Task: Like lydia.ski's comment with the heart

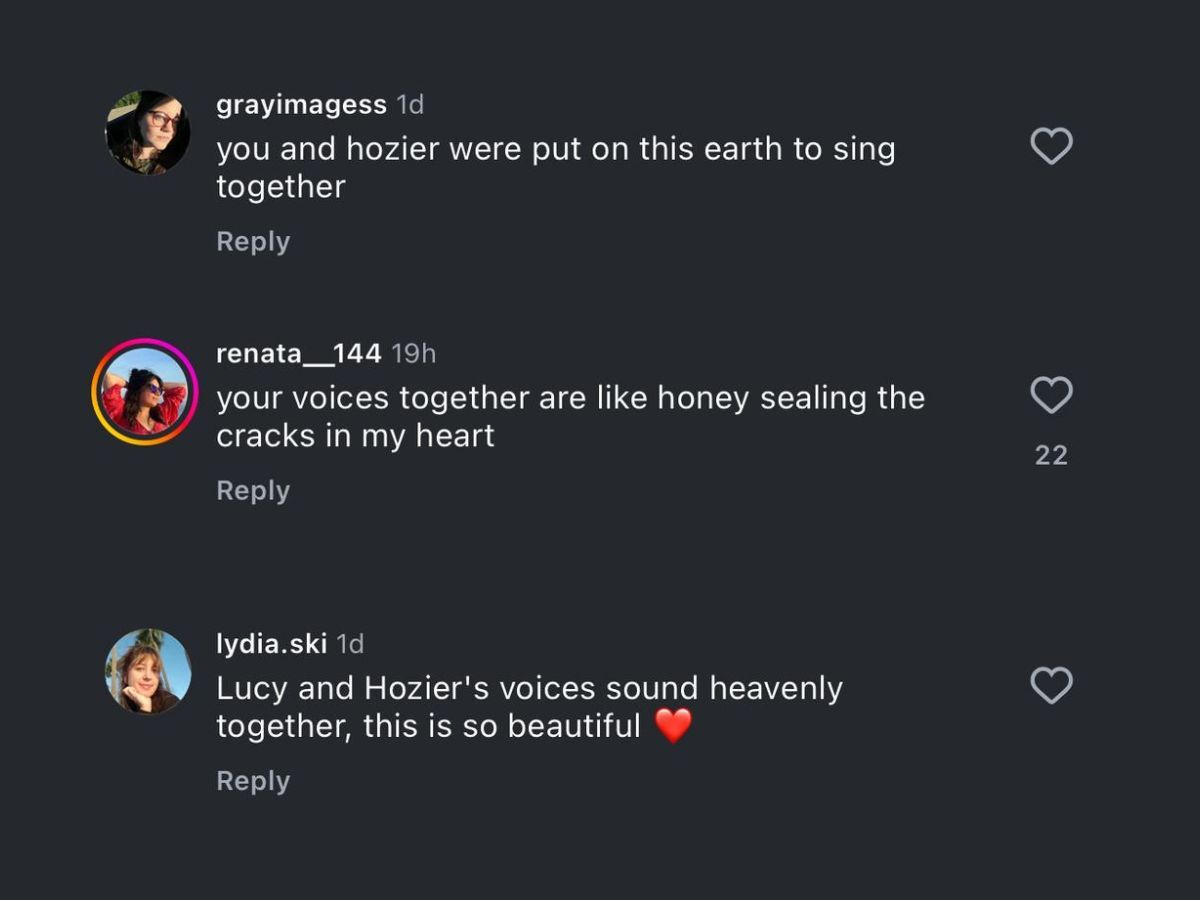Action: point(1051,686)
